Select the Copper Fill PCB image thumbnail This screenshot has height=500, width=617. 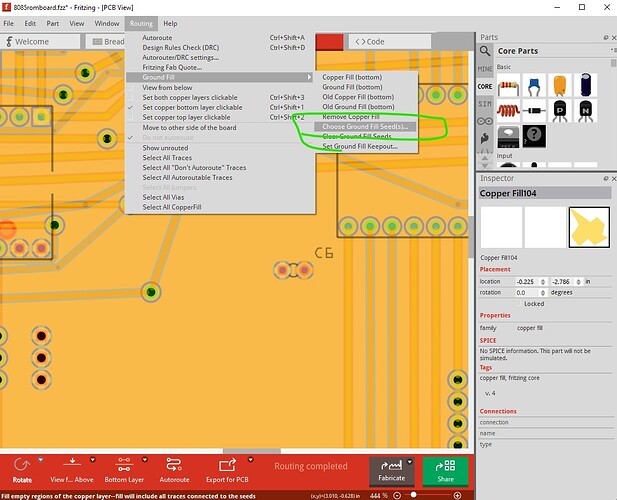[589, 227]
